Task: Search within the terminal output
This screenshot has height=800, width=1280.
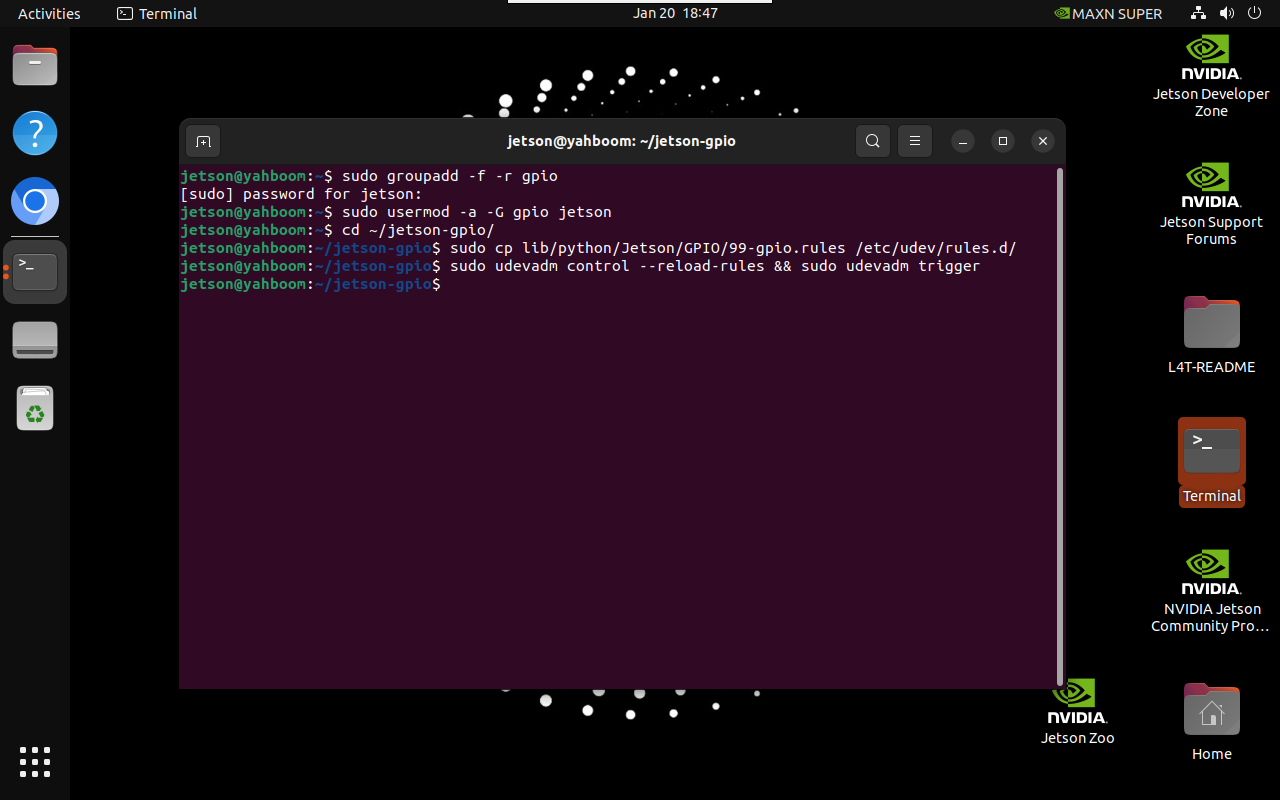Action: 873,141
